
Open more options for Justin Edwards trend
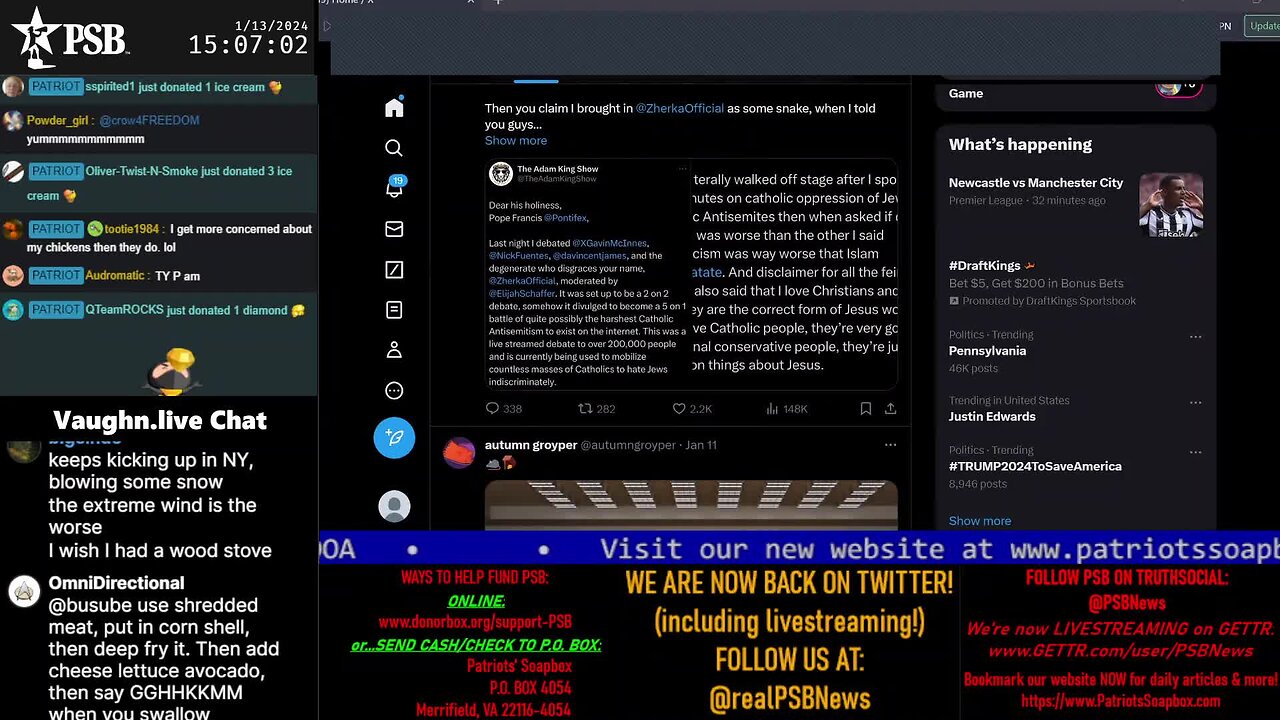coord(1195,402)
